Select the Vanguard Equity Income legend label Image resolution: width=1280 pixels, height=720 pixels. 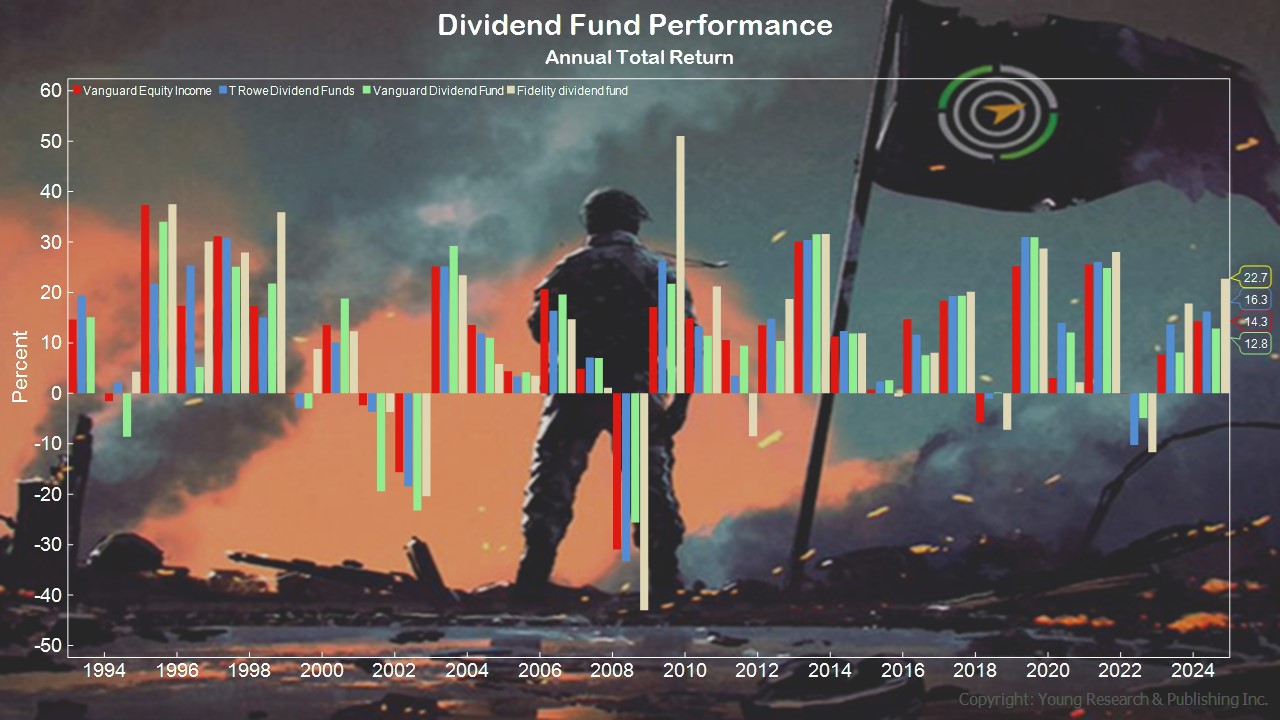(147, 91)
